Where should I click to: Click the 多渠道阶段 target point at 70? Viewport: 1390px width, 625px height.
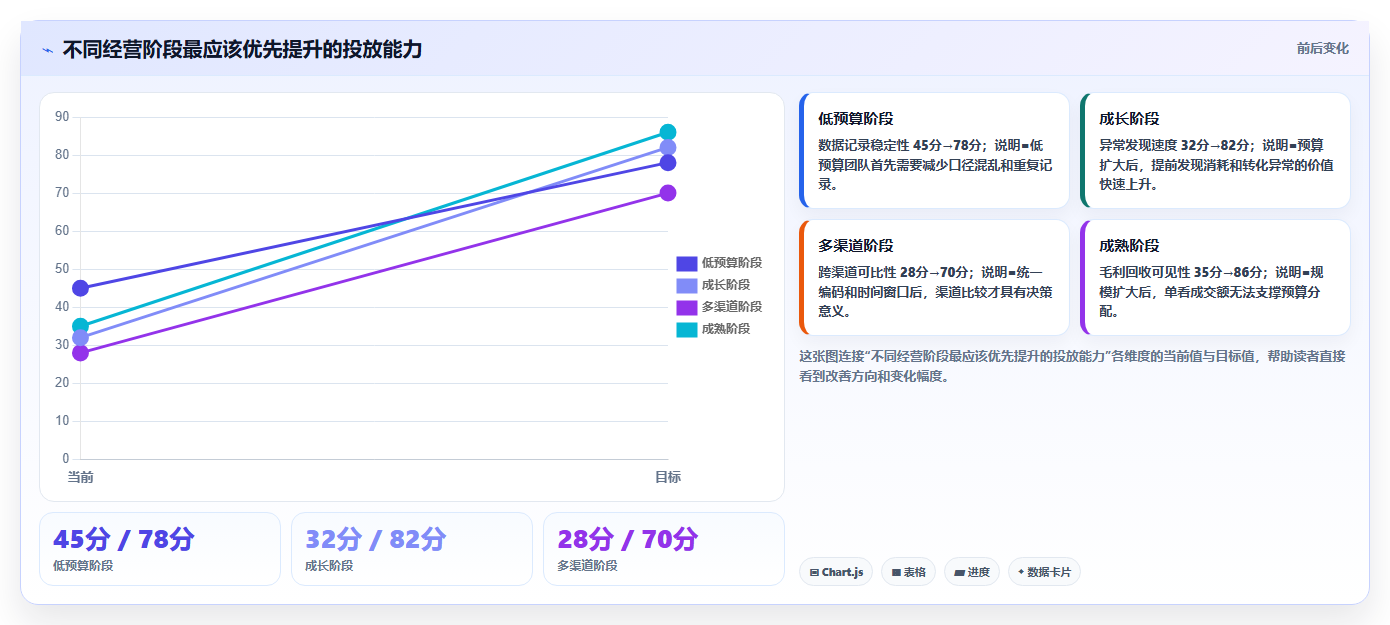(x=668, y=193)
